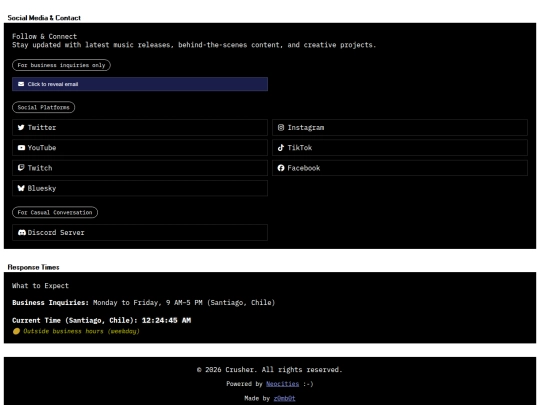
Task: Click the Instagram camera icon
Action: (281, 127)
